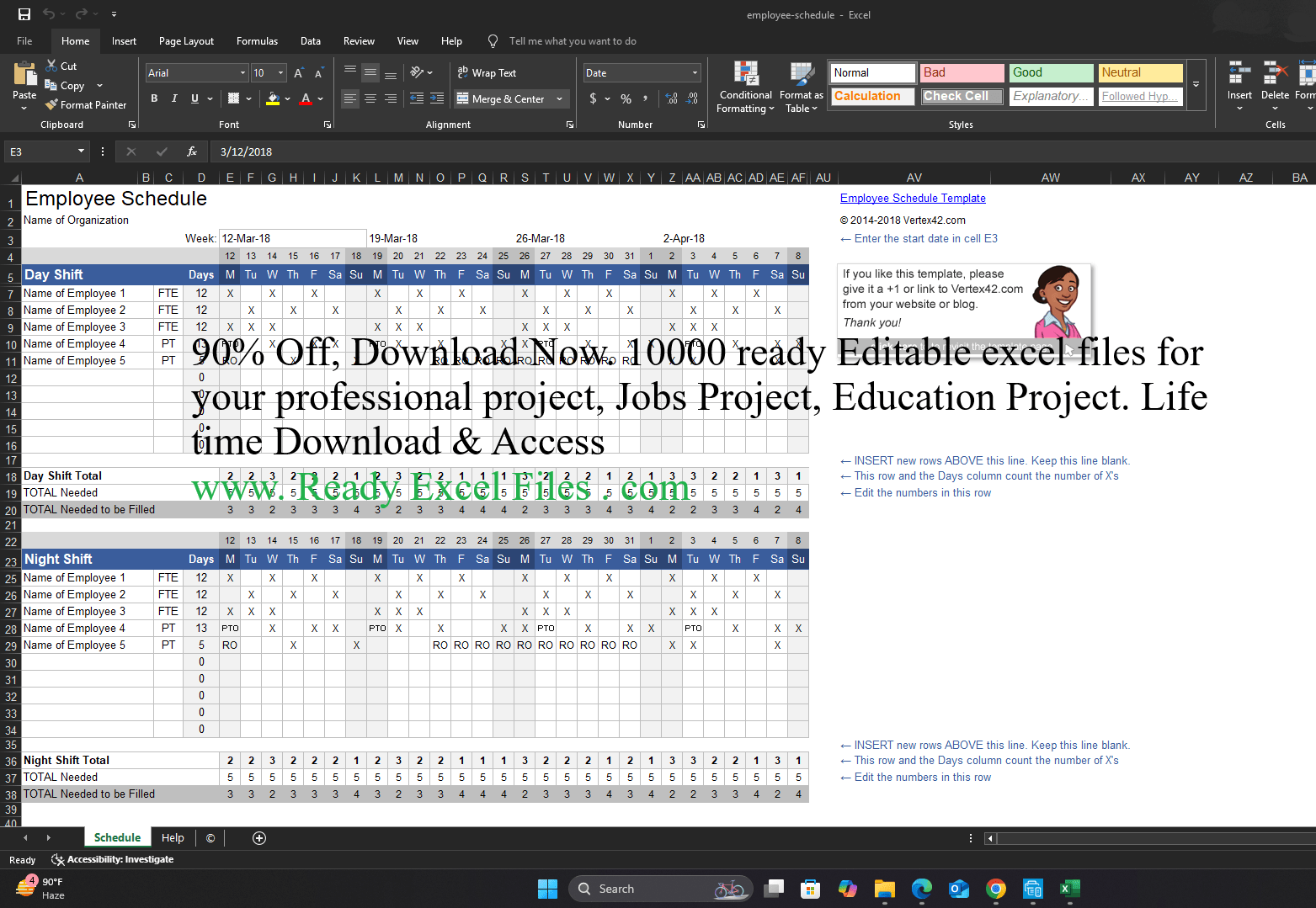This screenshot has height=908, width=1316.
Task: Click the Cut scissors icon
Action: click(x=51, y=66)
